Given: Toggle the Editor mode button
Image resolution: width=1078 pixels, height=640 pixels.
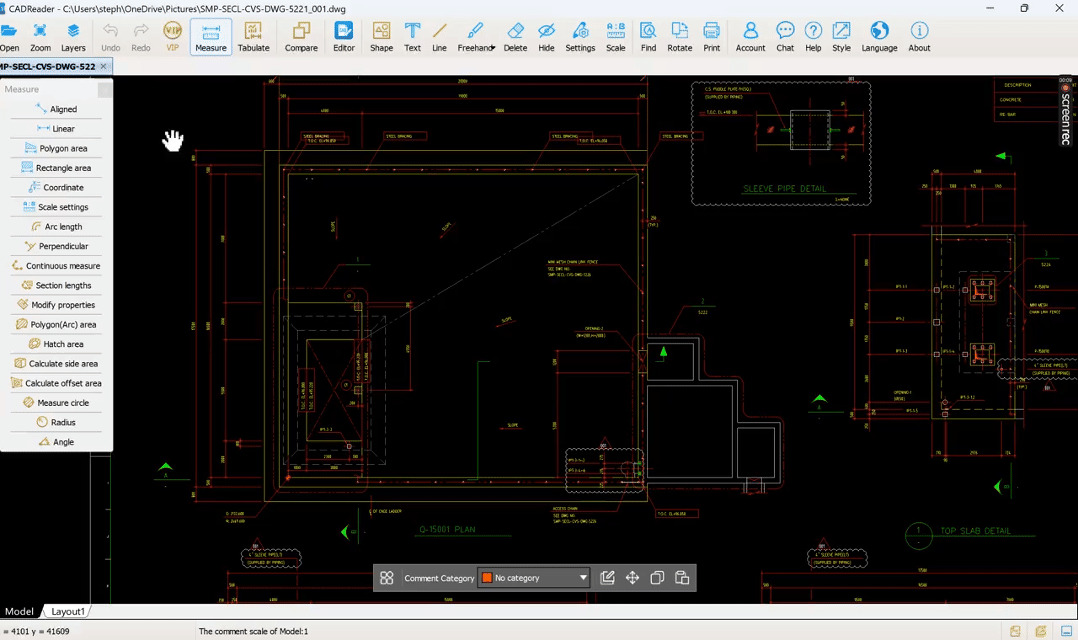Looking at the screenshot, I should [343, 37].
